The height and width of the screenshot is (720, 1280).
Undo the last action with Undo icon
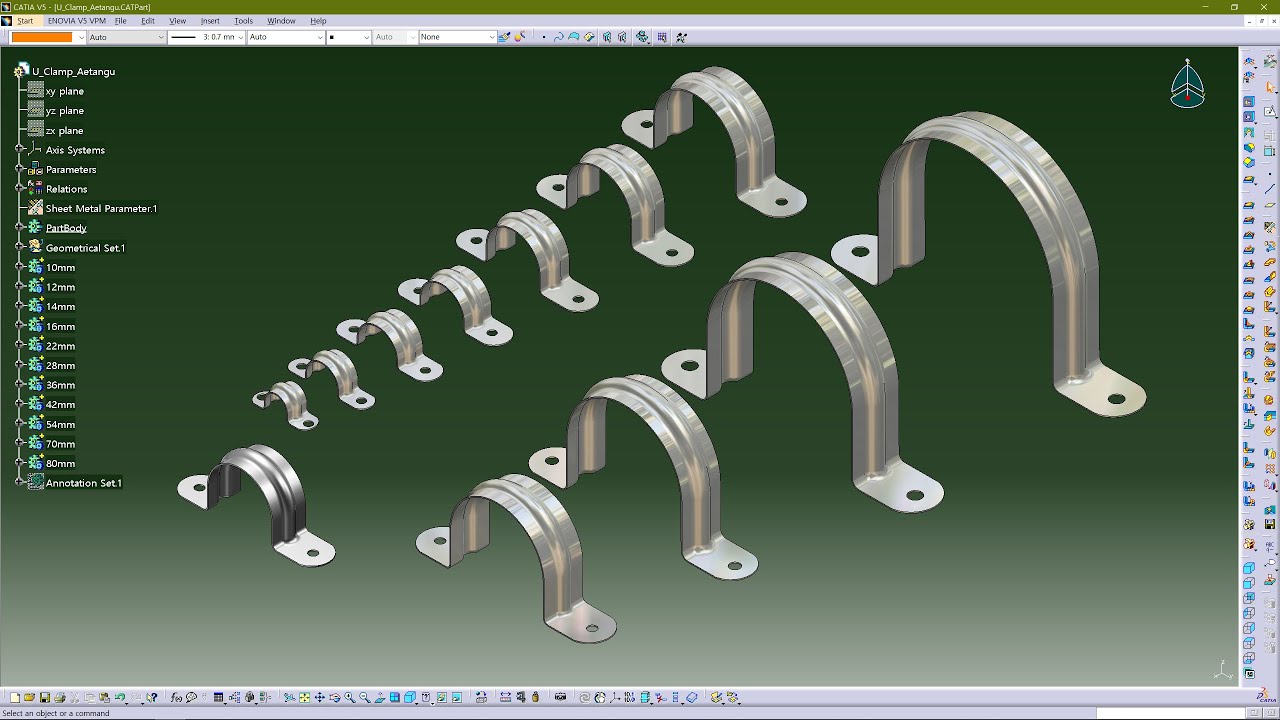pyautogui.click(x=119, y=697)
